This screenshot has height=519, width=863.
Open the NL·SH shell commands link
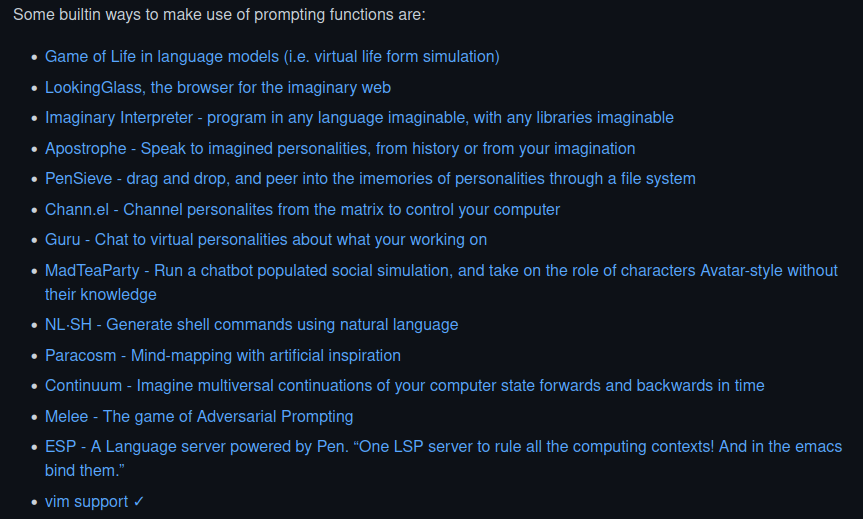252,325
